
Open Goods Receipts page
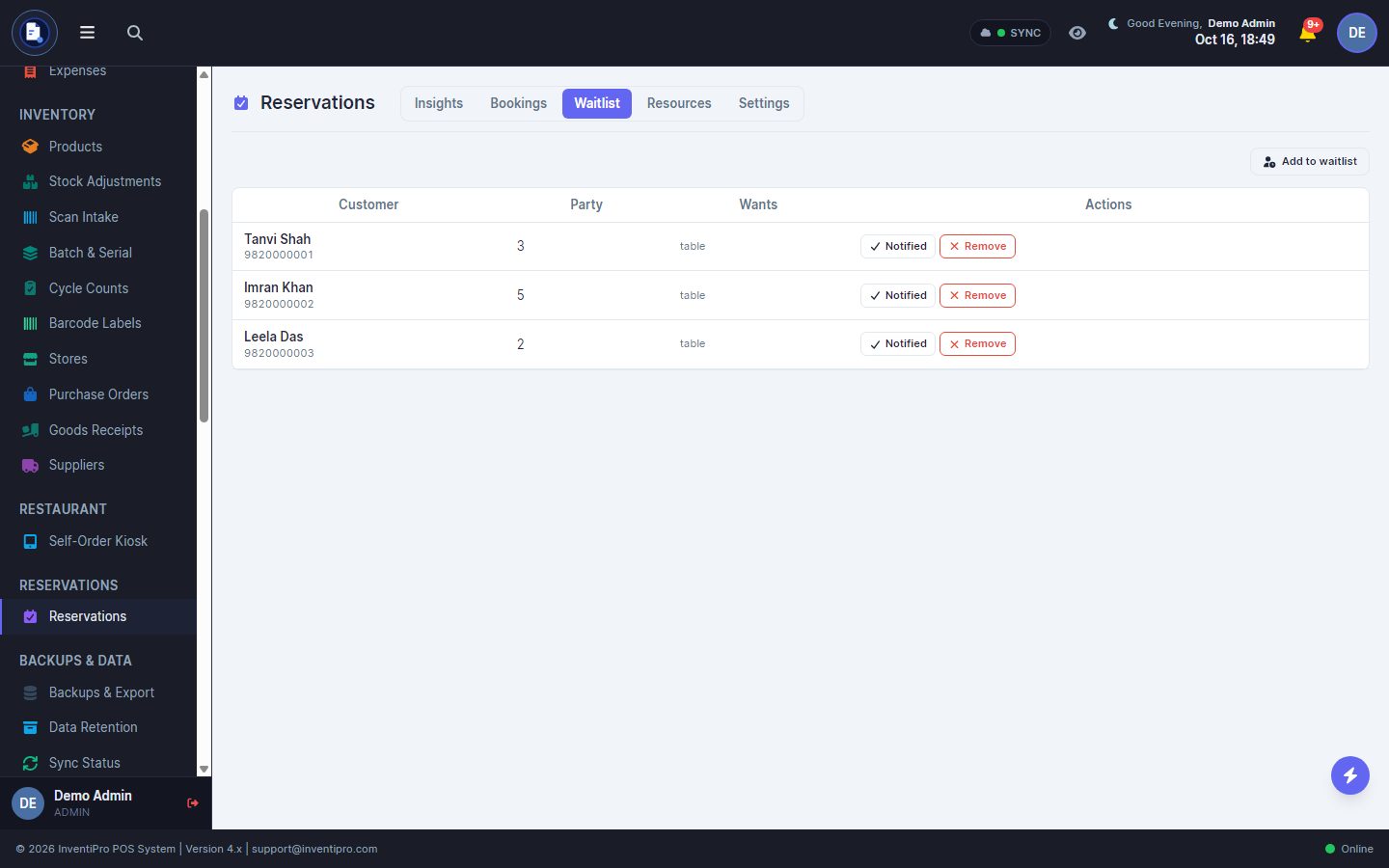(x=98, y=430)
